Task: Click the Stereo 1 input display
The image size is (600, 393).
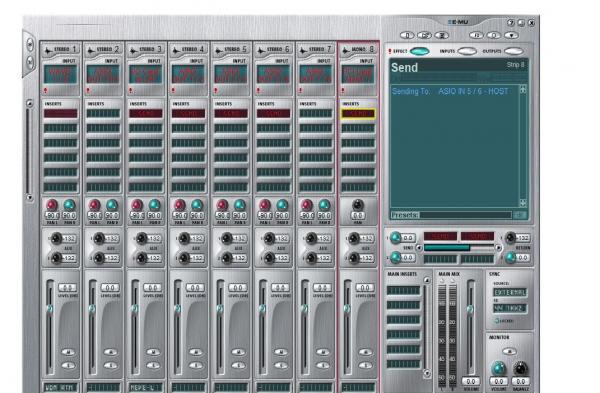Action: (x=60, y=74)
